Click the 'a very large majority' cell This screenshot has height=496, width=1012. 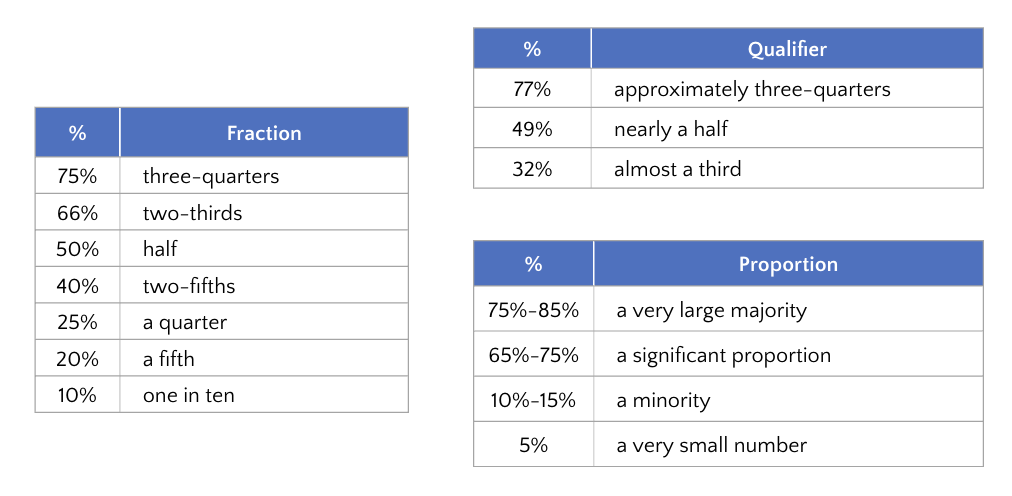click(x=712, y=310)
